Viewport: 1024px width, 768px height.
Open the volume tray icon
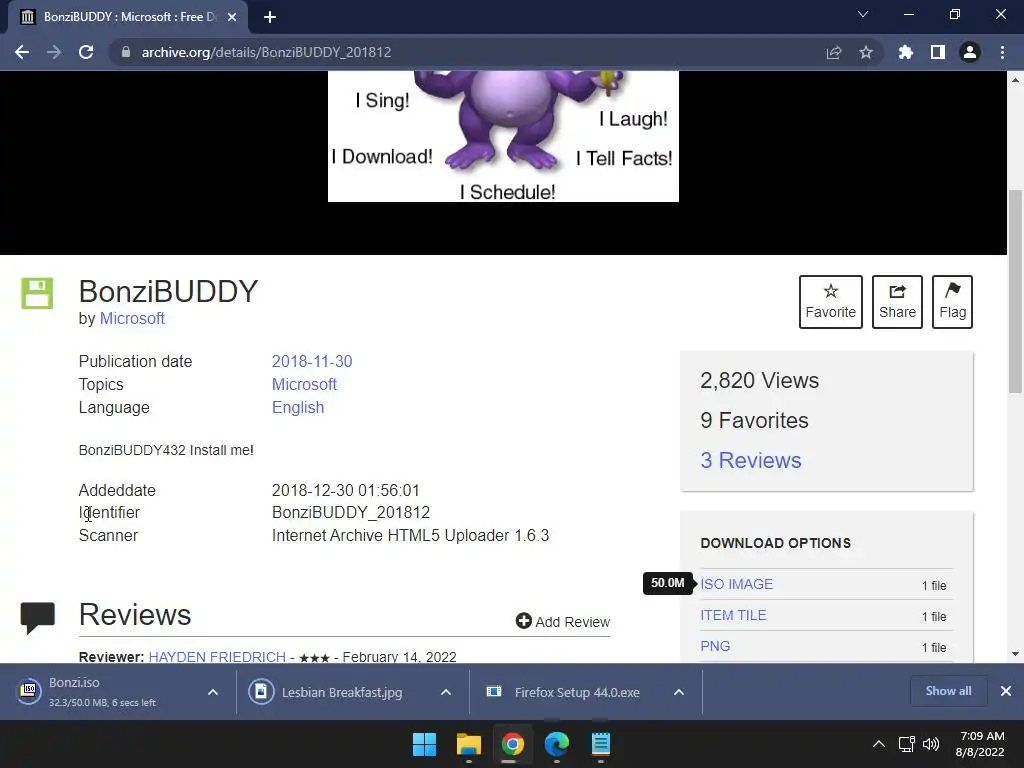(931, 744)
